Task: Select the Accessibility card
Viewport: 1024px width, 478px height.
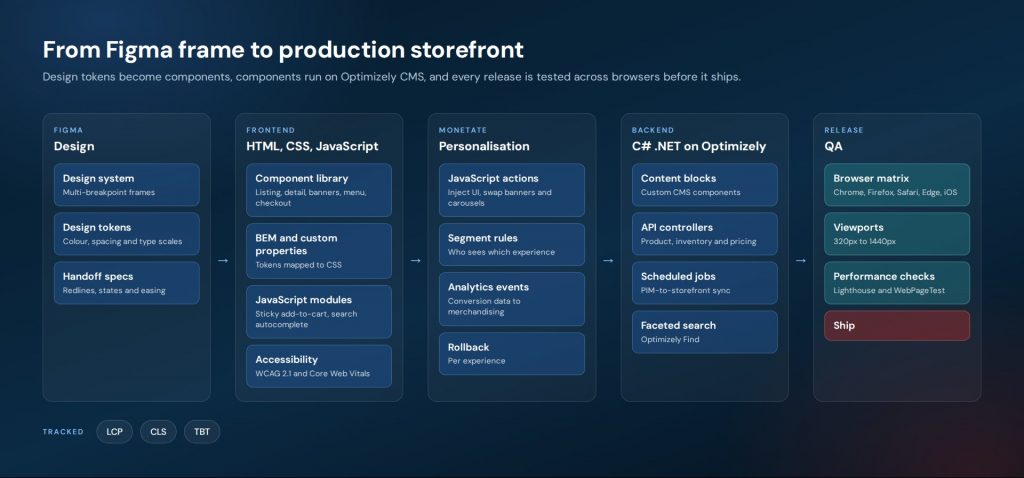Action: 319,366
